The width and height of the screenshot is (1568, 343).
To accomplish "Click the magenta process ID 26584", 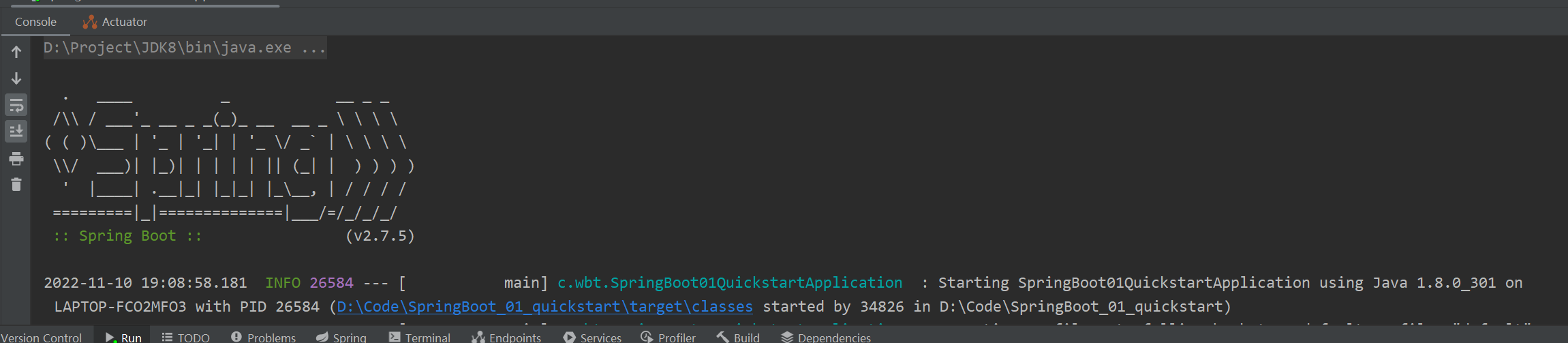I will click(331, 283).
